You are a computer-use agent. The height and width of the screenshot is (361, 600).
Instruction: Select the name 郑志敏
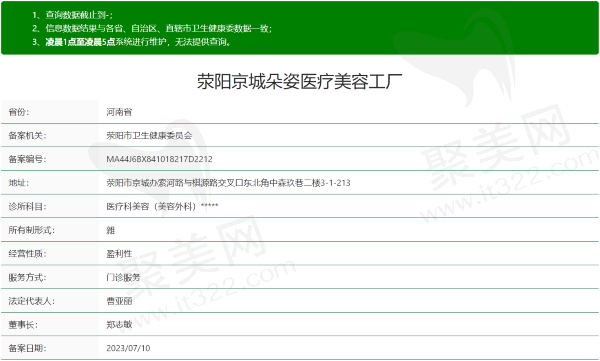click(x=119, y=325)
